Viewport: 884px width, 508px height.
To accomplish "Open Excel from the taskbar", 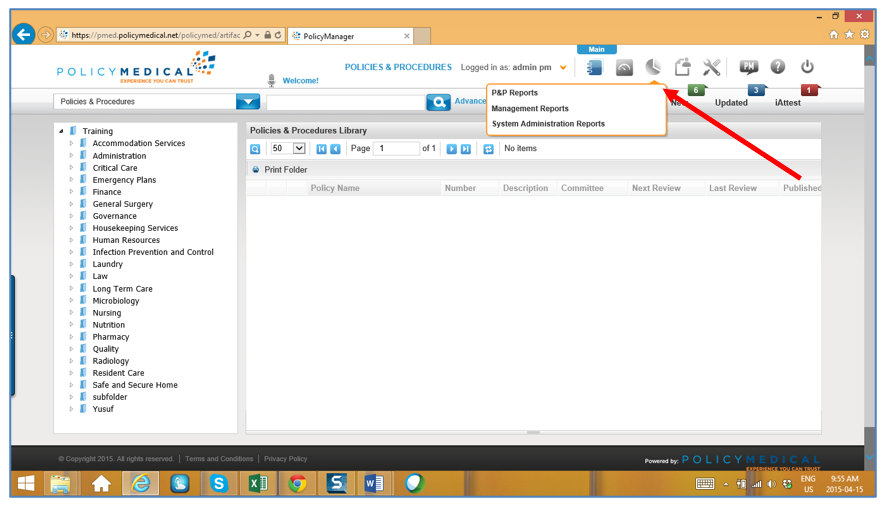I will [x=258, y=484].
